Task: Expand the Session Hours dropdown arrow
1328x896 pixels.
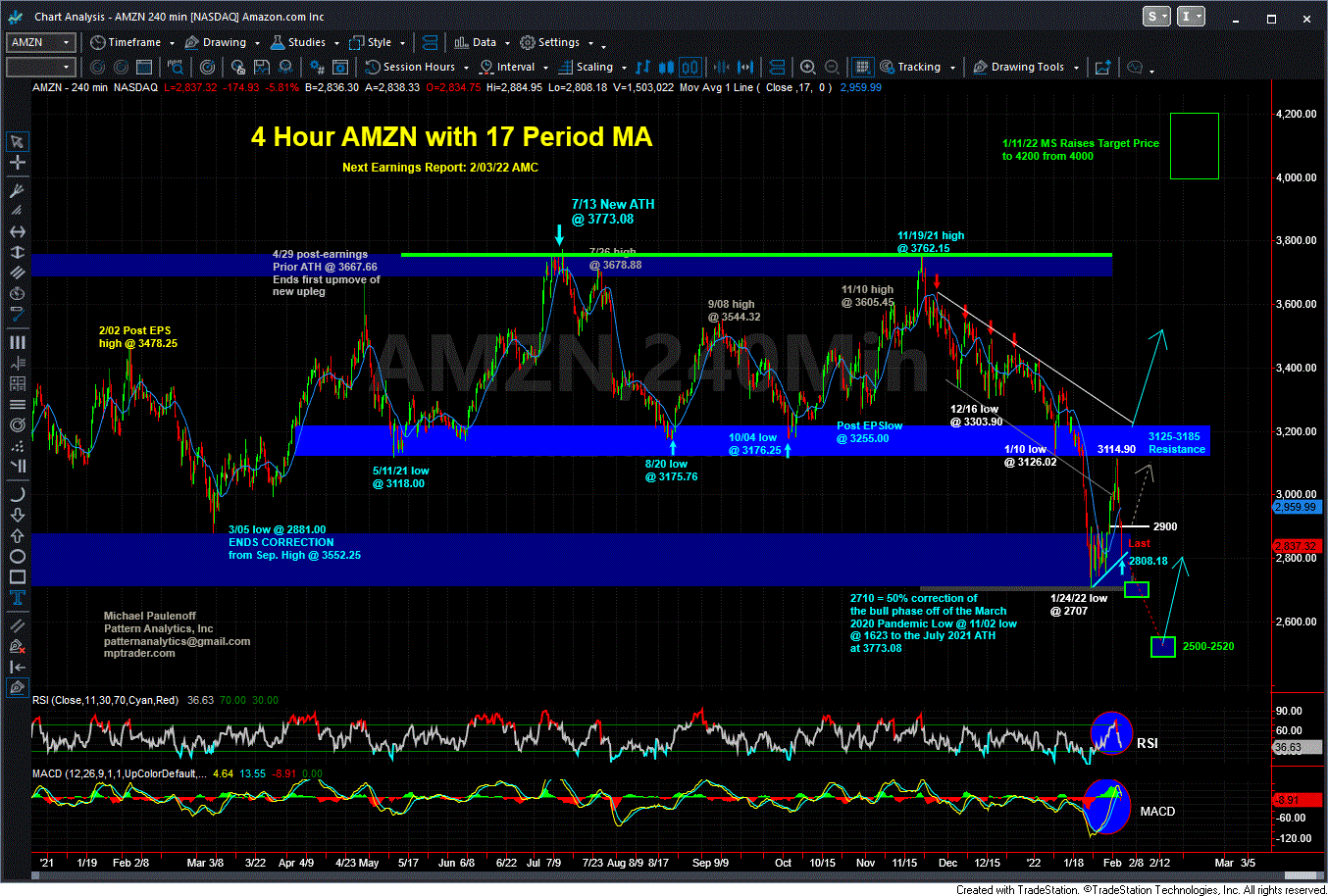Action: pyautogui.click(x=466, y=68)
